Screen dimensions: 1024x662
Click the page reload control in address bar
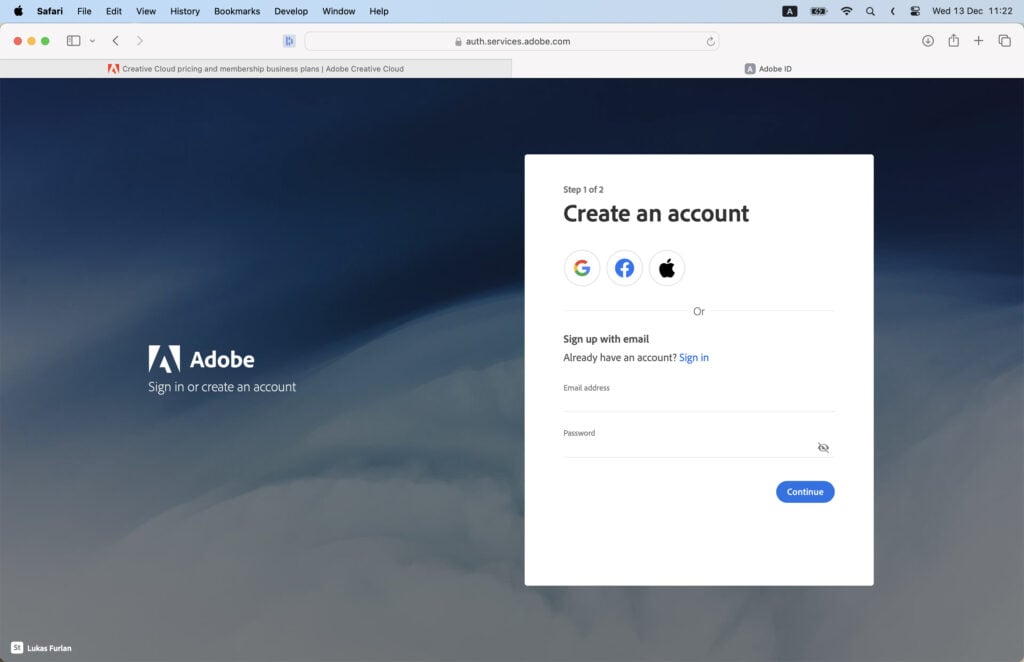click(709, 42)
